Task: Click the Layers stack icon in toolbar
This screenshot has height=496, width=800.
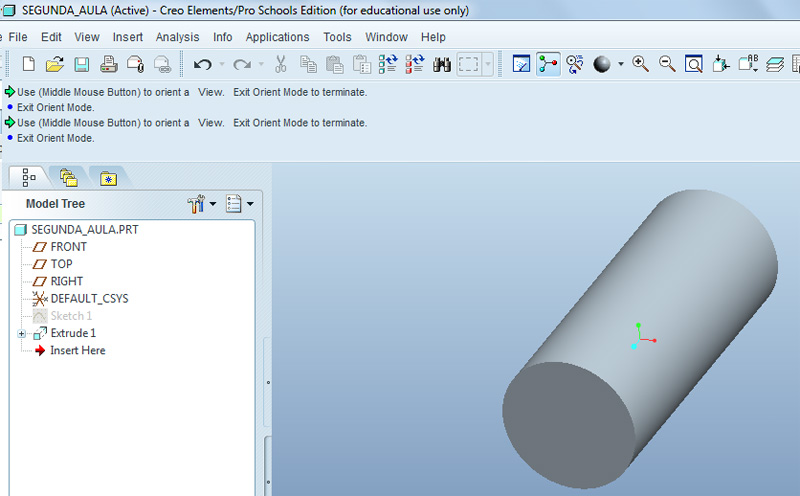Action: click(x=775, y=64)
